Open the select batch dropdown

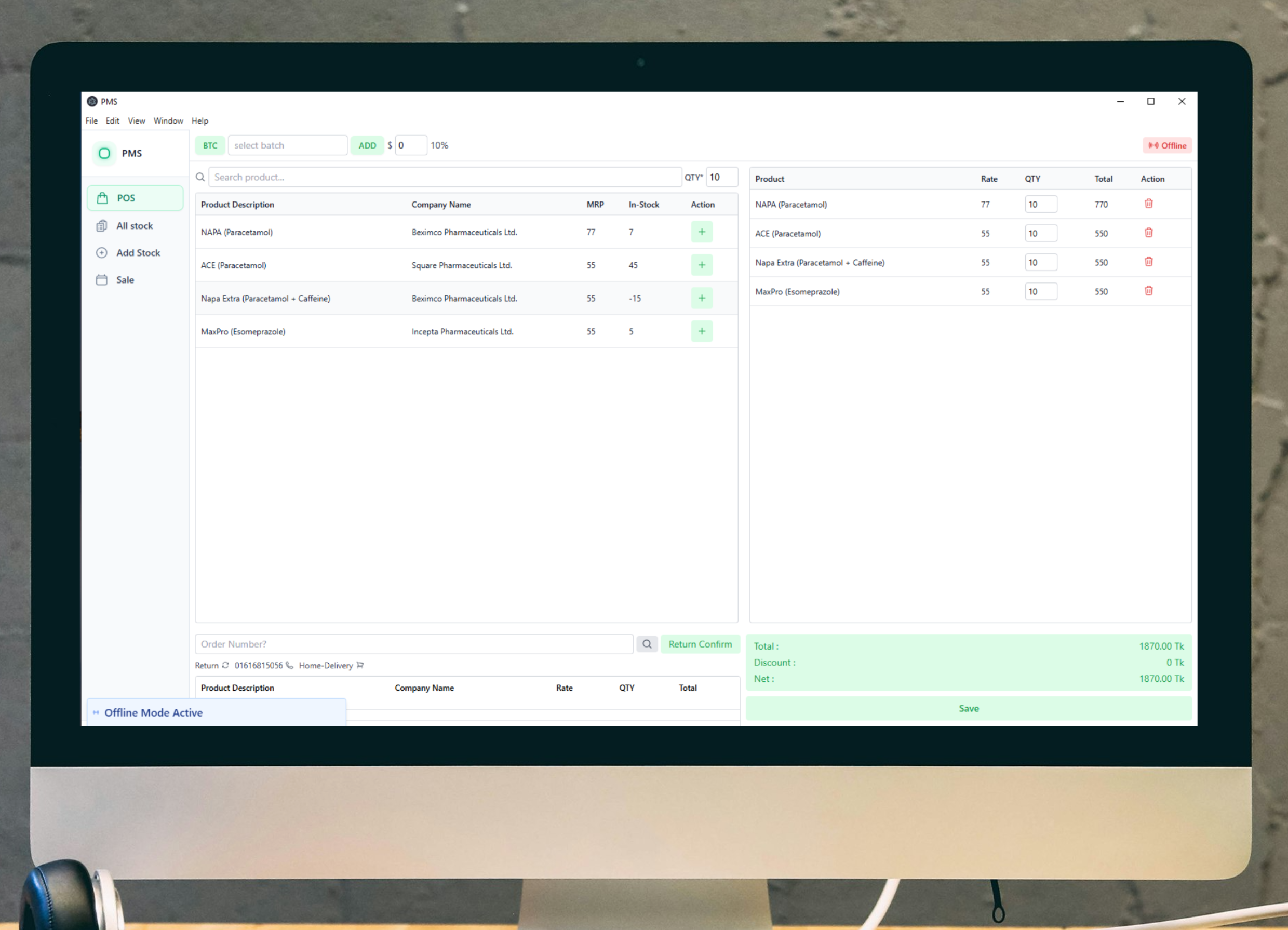point(287,145)
